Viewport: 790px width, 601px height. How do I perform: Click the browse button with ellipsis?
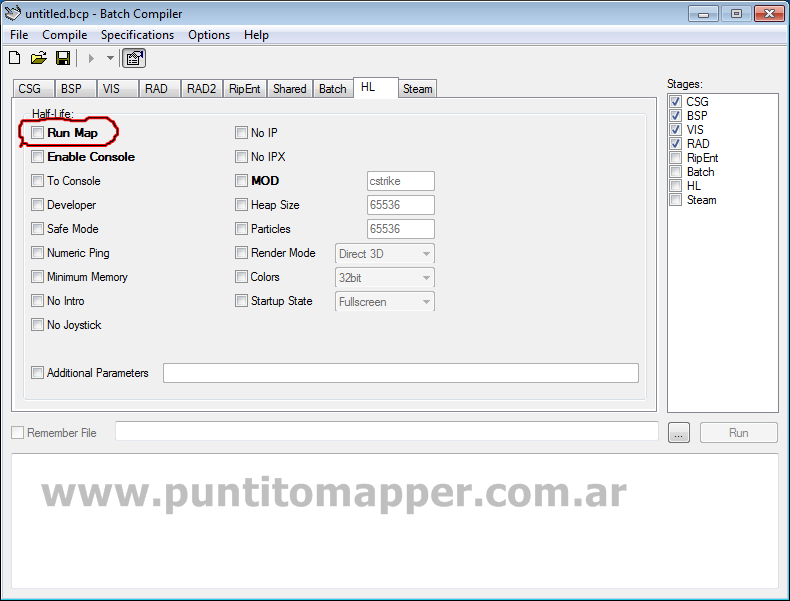[x=679, y=433]
